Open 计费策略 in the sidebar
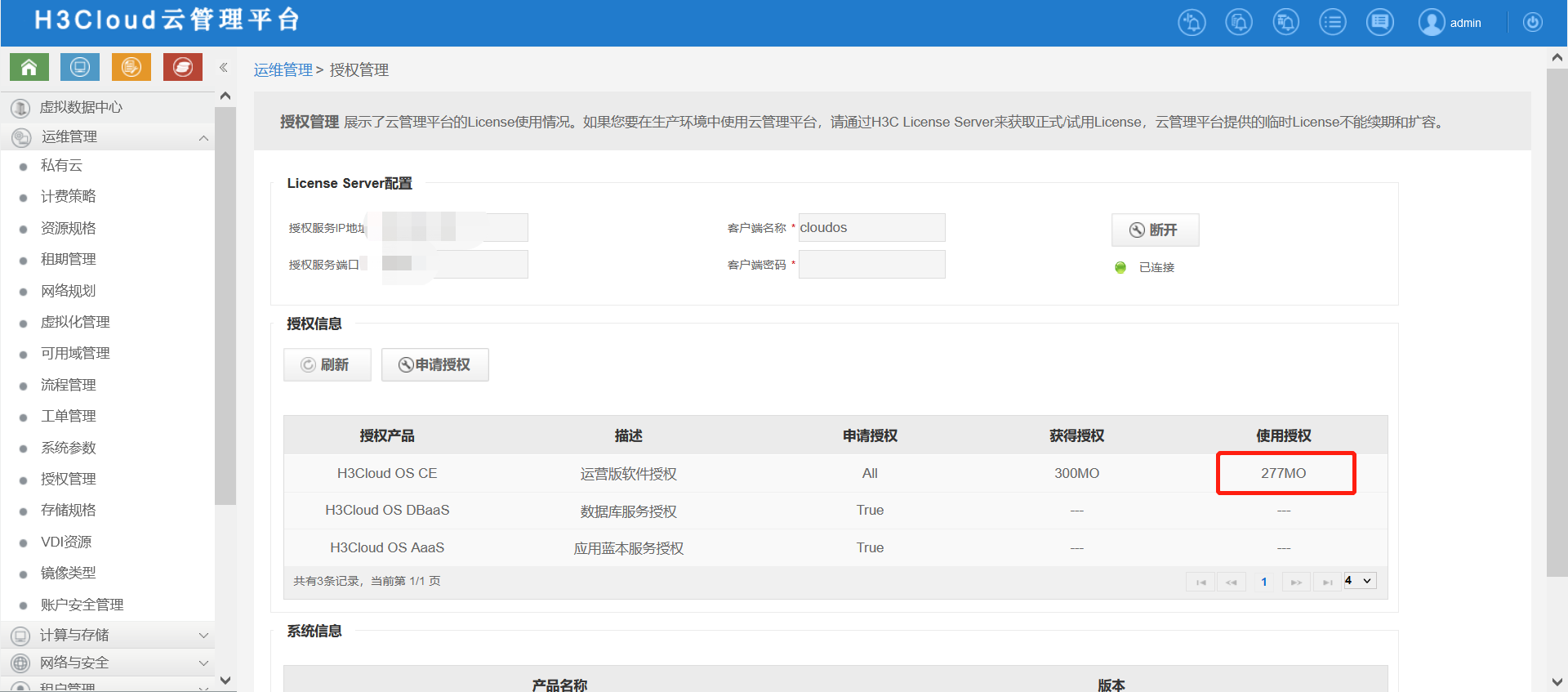Screen dimensions: 1568x692 coord(69,197)
